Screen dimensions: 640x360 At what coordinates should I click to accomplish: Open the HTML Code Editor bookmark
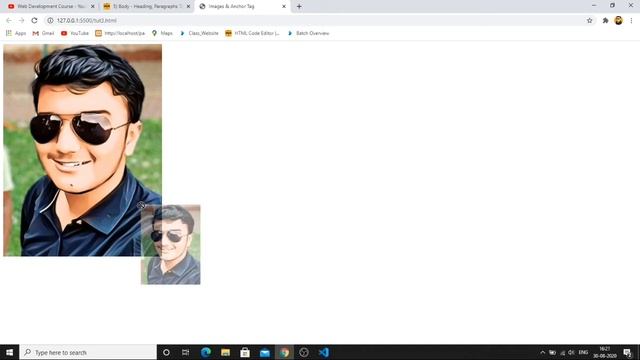252,33
